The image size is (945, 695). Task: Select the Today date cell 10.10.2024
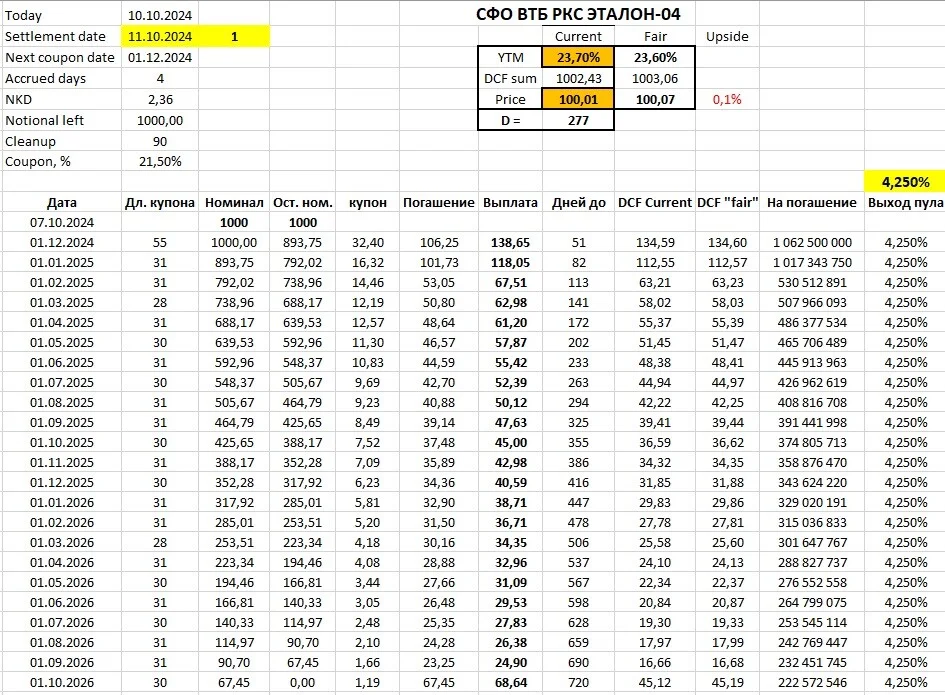[x=160, y=15]
